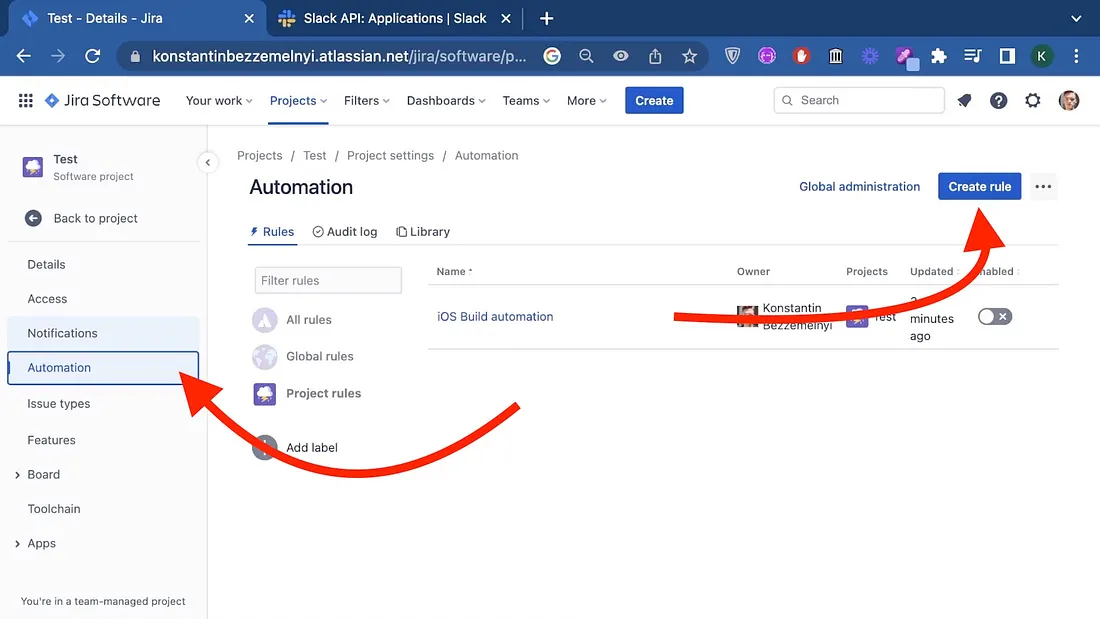Image resolution: width=1100 pixels, height=619 pixels.
Task: Expand the Teams dropdown
Action: click(526, 100)
